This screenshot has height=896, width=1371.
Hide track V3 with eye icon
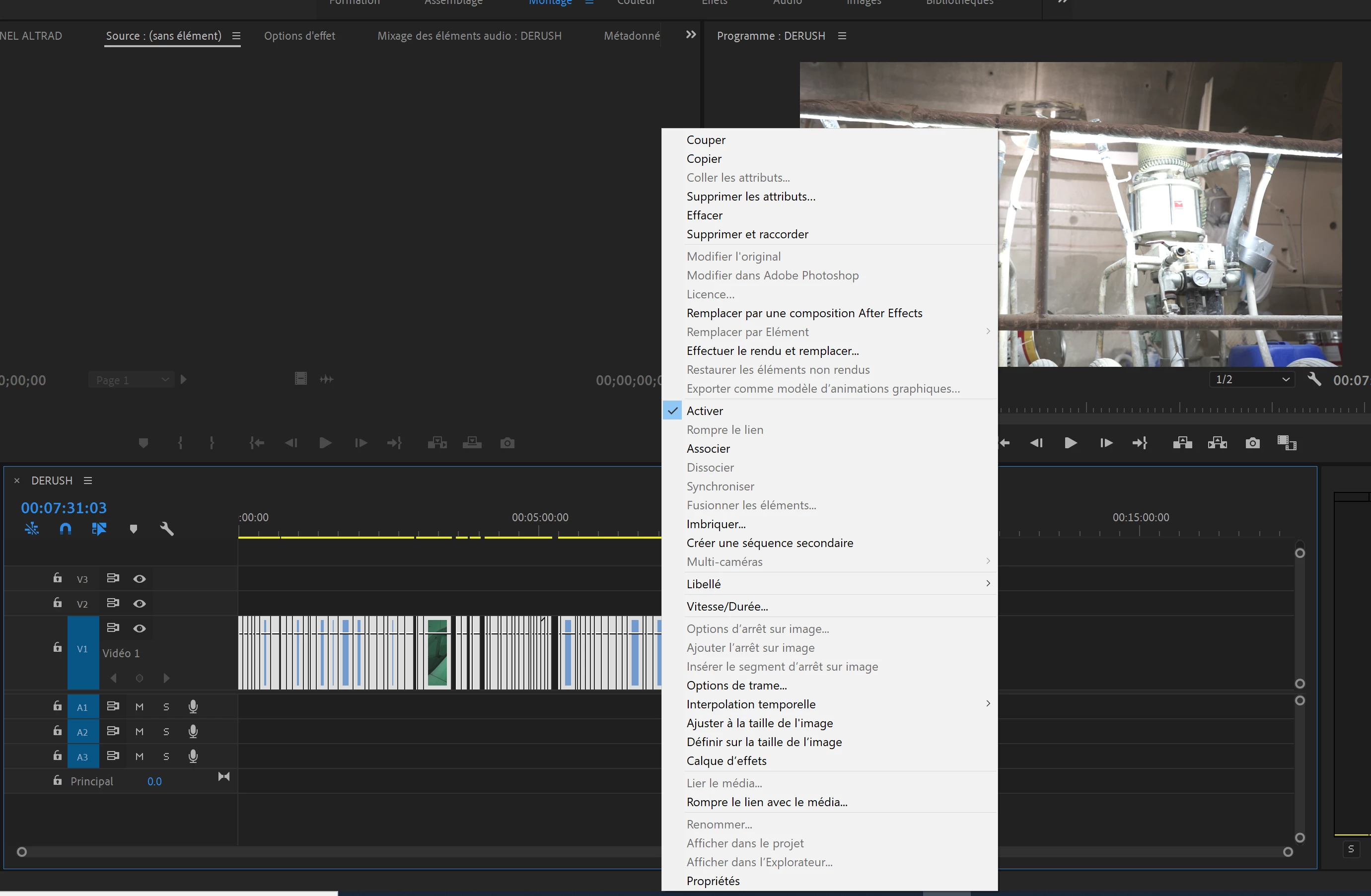pyautogui.click(x=140, y=579)
